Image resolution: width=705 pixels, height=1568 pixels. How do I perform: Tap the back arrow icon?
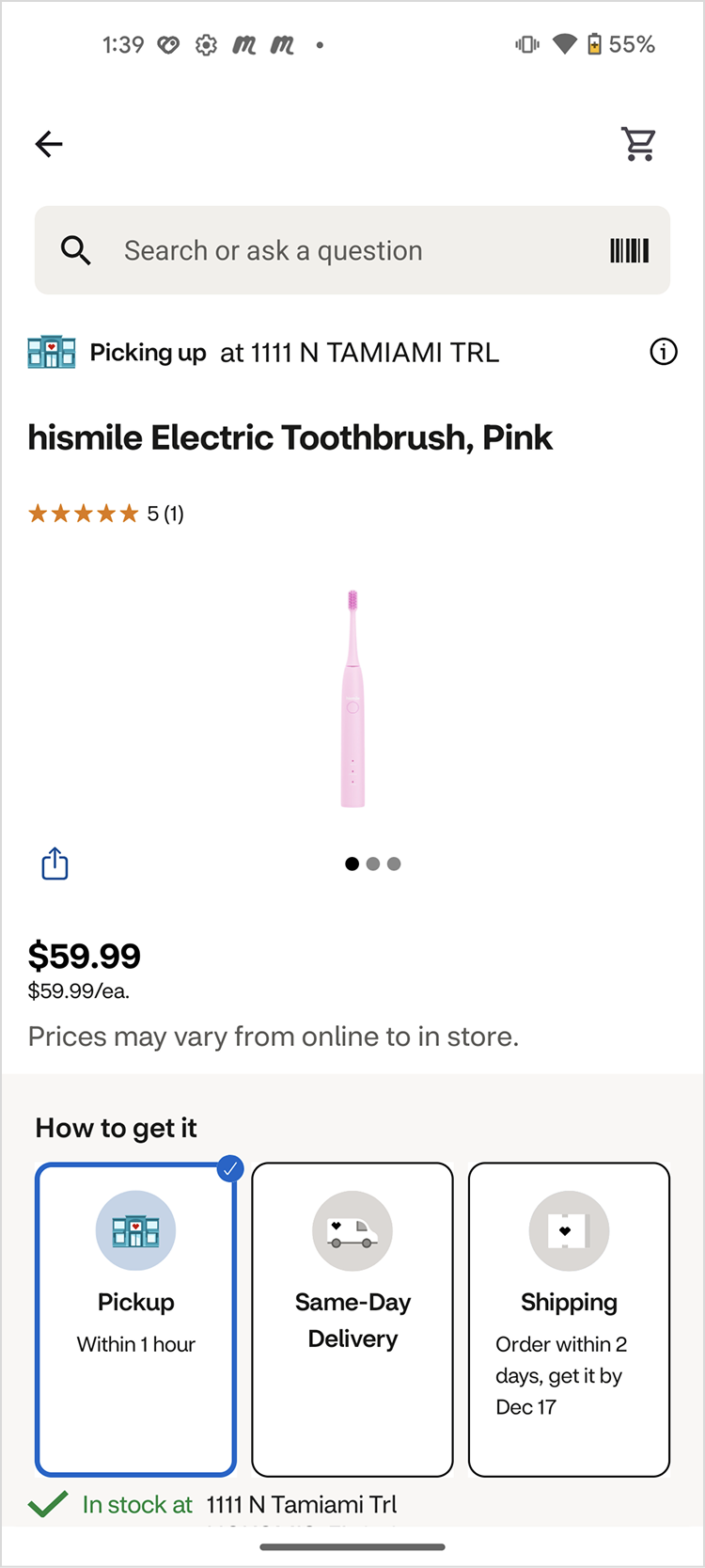[49, 144]
